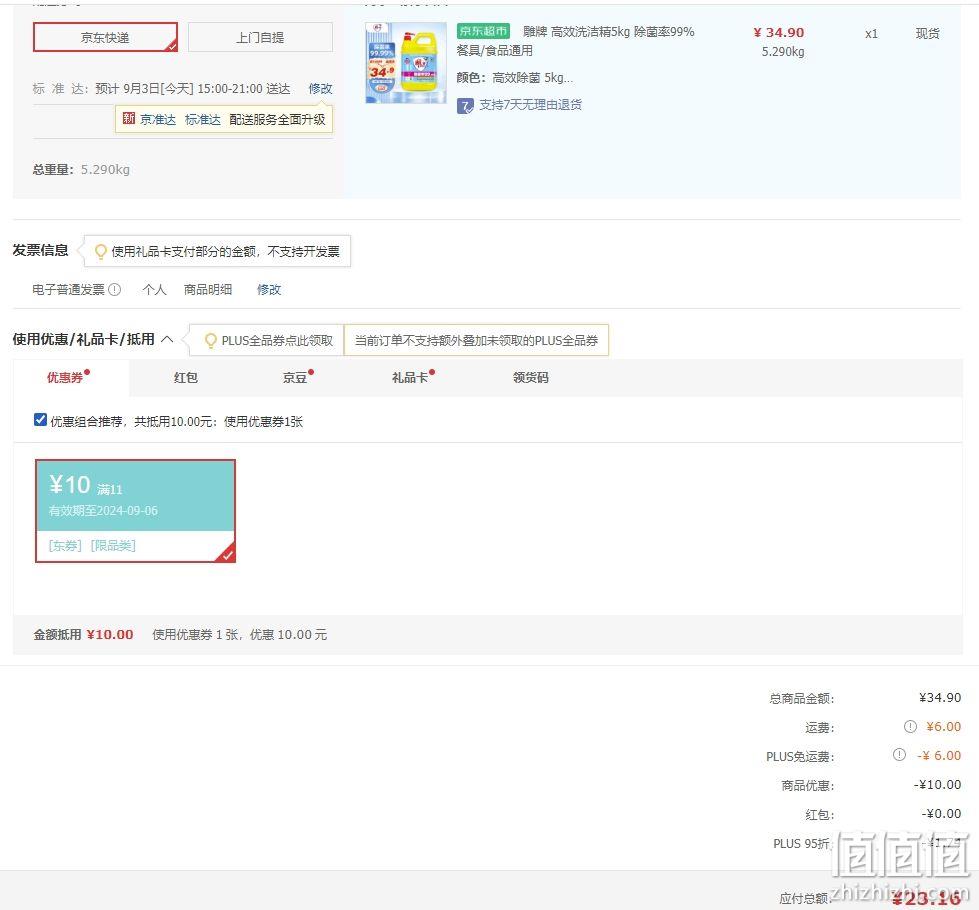This screenshot has width=979, height=910.
Task: Click the info icon beside PLUS免运费
Action: (899, 754)
